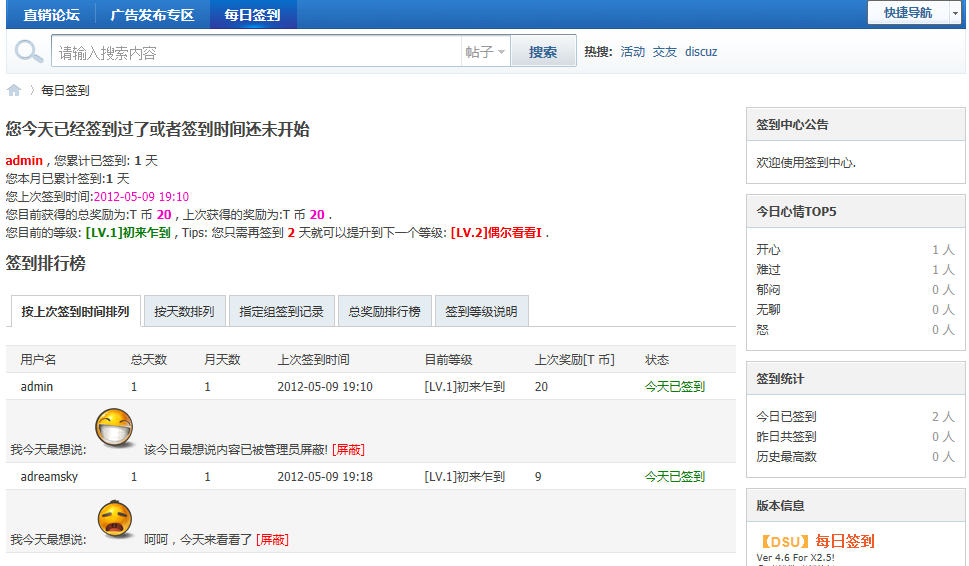Click 每日签到 breadcrumb link
This screenshot has height=566, width=969.
[65, 91]
